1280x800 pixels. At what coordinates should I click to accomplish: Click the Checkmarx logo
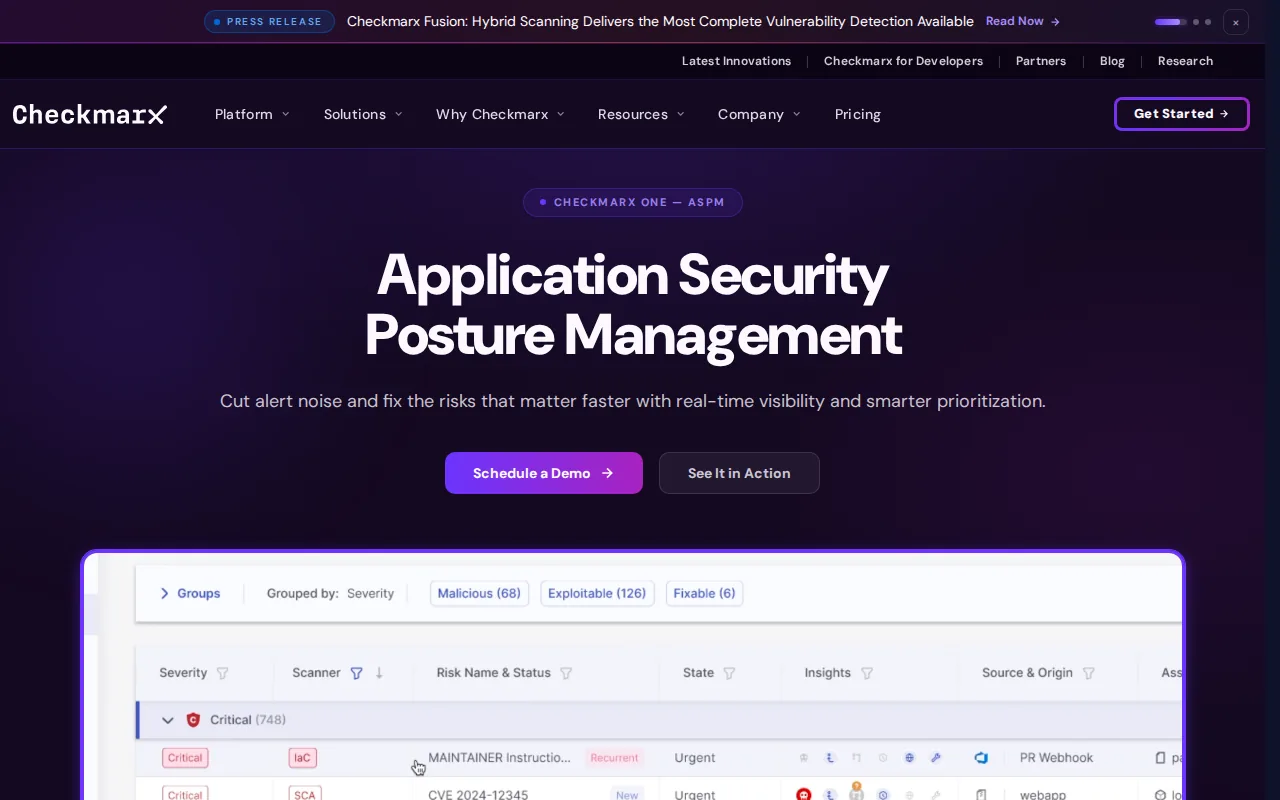click(x=90, y=114)
